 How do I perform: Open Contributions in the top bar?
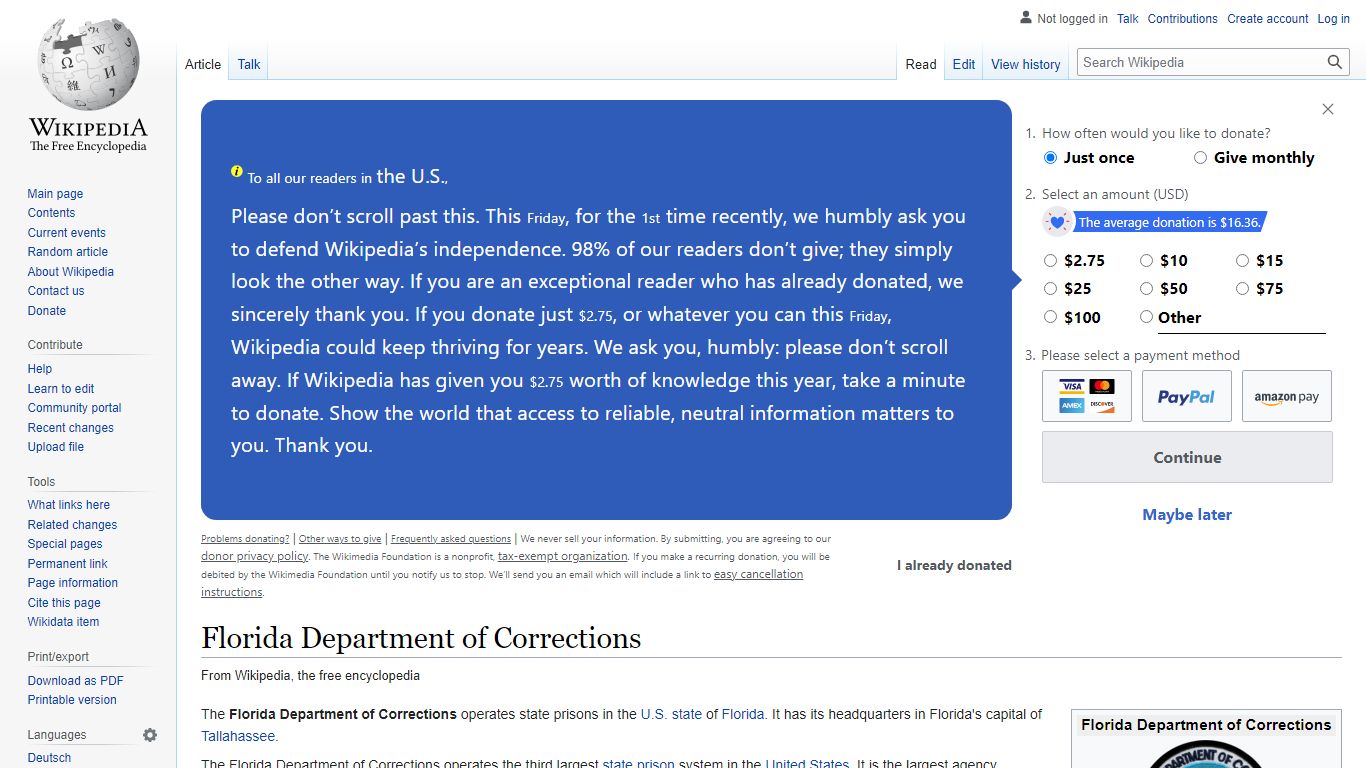pyautogui.click(x=1183, y=19)
